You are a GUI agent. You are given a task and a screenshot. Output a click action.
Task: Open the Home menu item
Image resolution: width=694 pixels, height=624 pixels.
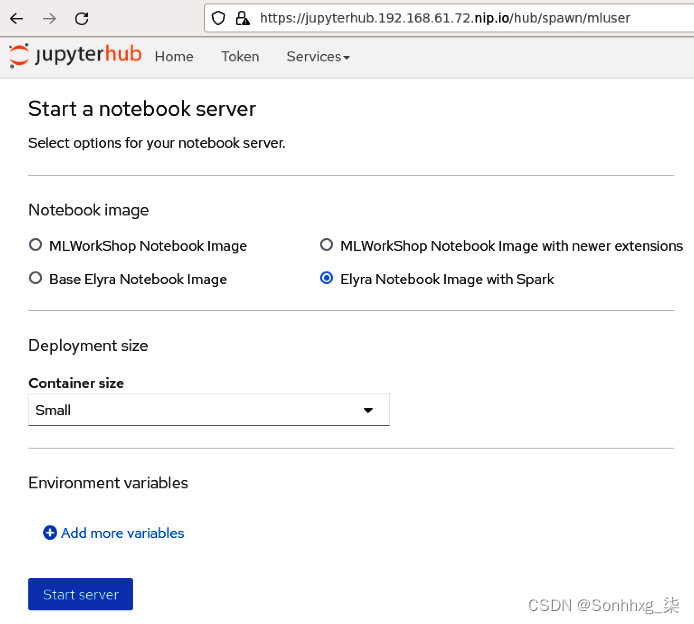tap(174, 57)
